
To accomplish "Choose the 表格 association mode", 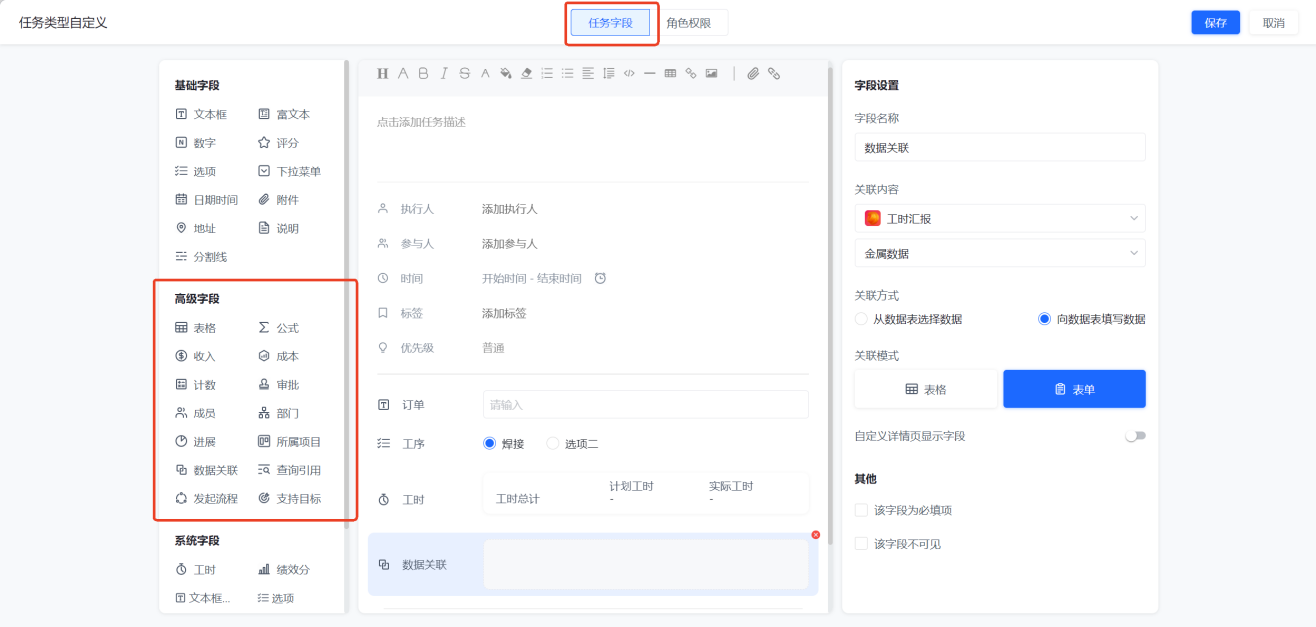I will [927, 389].
